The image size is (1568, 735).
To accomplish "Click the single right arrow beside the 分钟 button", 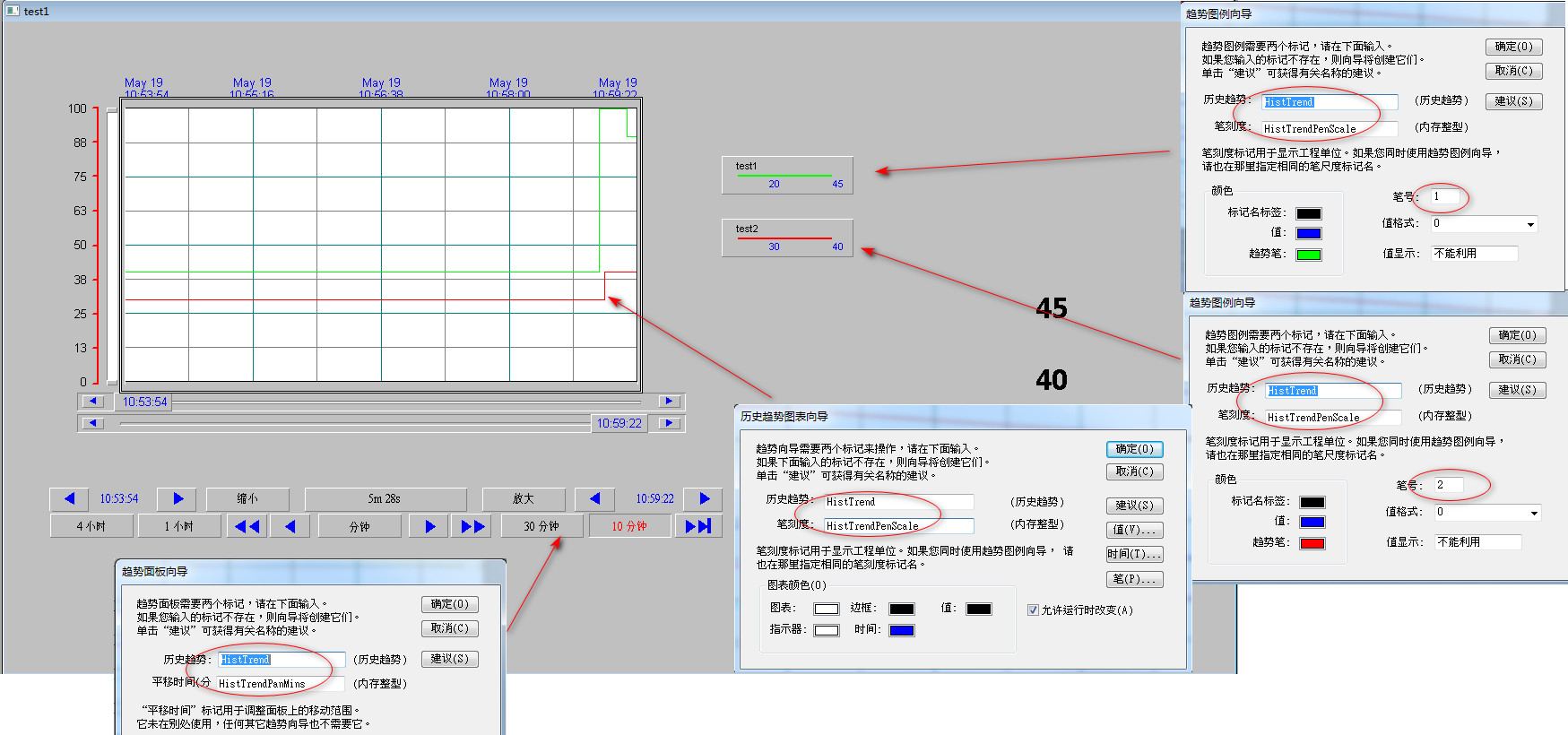I will (x=429, y=526).
